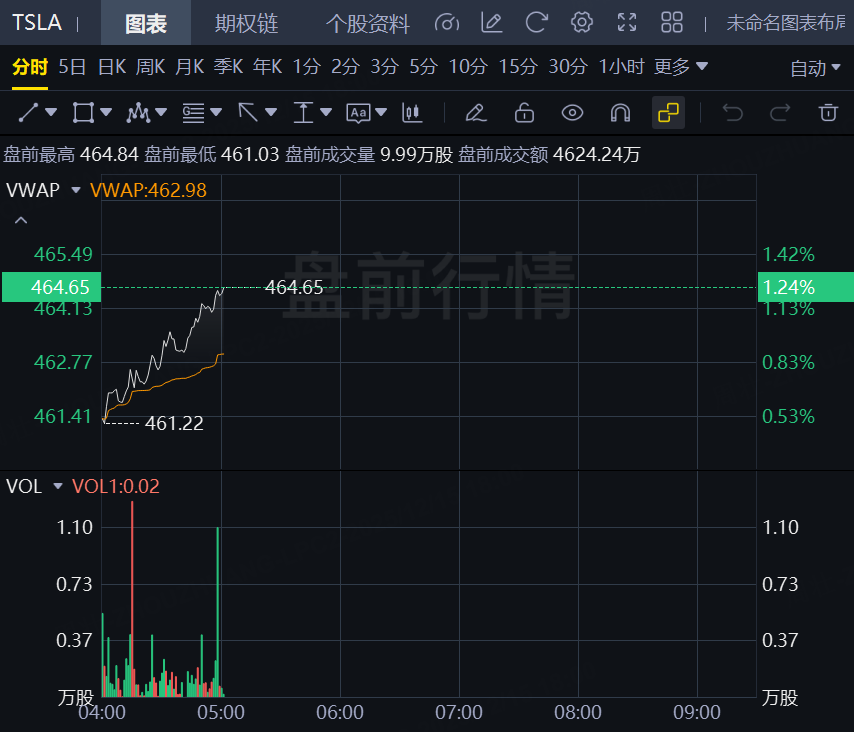Select the price range measure tool
854x732 pixels.
303,113
